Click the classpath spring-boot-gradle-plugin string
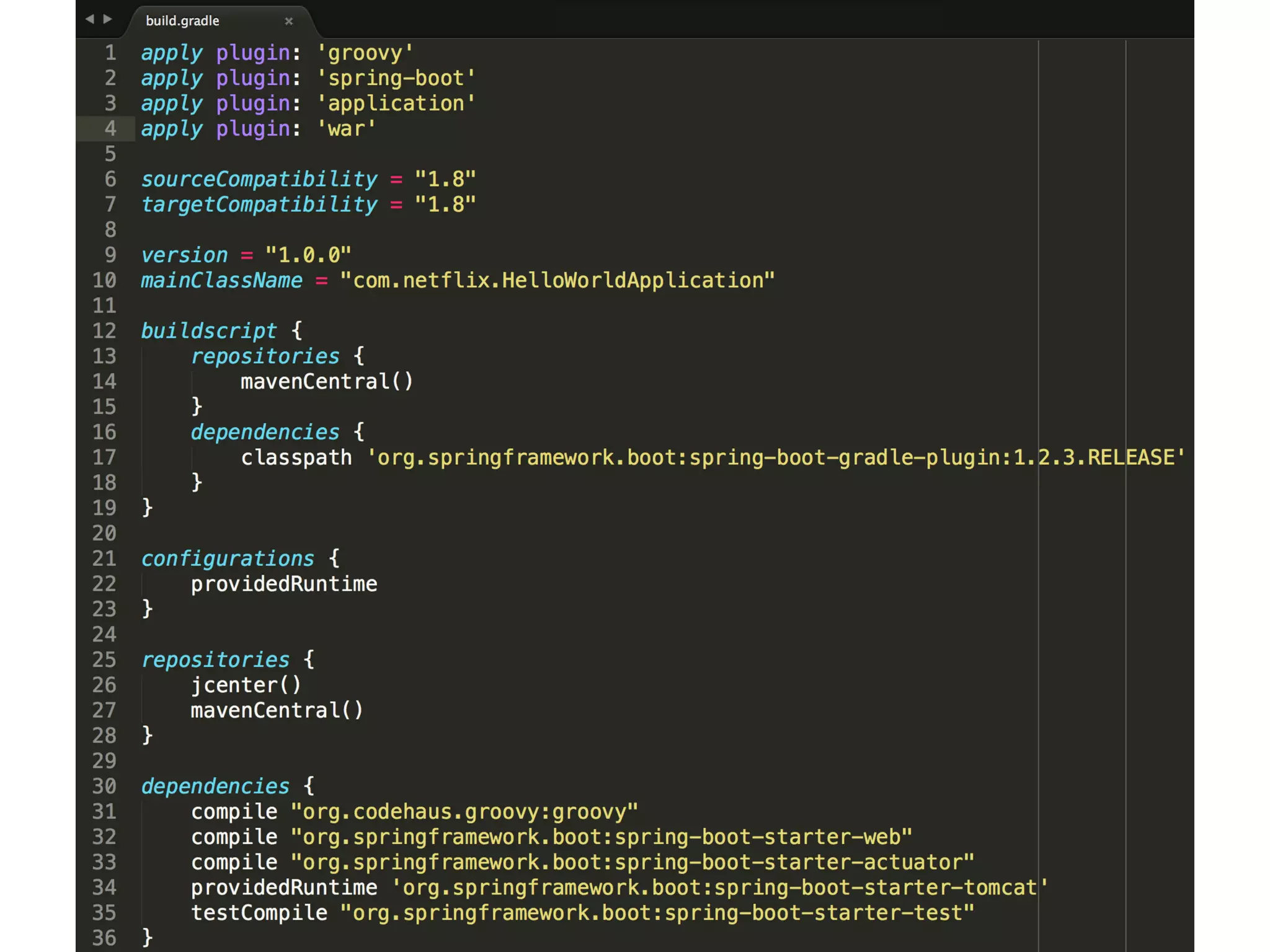Screen dimensions: 1270x952 [775, 458]
